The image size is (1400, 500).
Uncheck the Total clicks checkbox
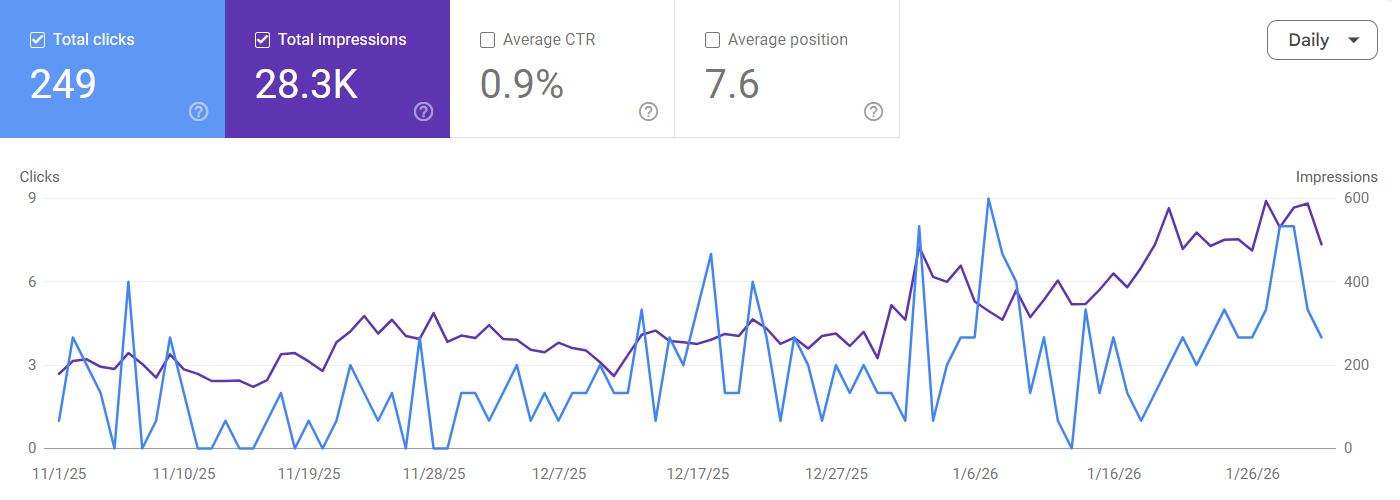click(x=38, y=40)
